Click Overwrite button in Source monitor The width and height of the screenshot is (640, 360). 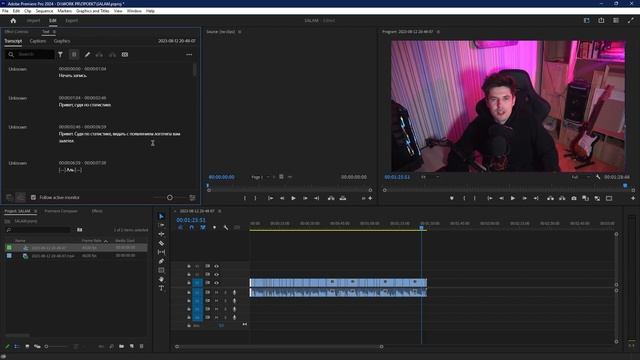coord(343,198)
